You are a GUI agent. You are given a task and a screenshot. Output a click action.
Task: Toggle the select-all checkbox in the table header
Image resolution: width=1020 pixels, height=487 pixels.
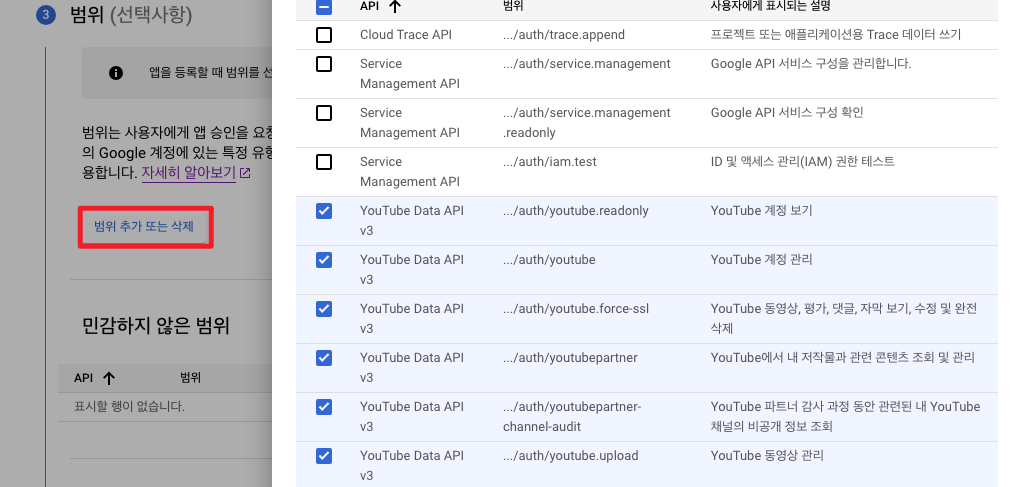[x=324, y=7]
